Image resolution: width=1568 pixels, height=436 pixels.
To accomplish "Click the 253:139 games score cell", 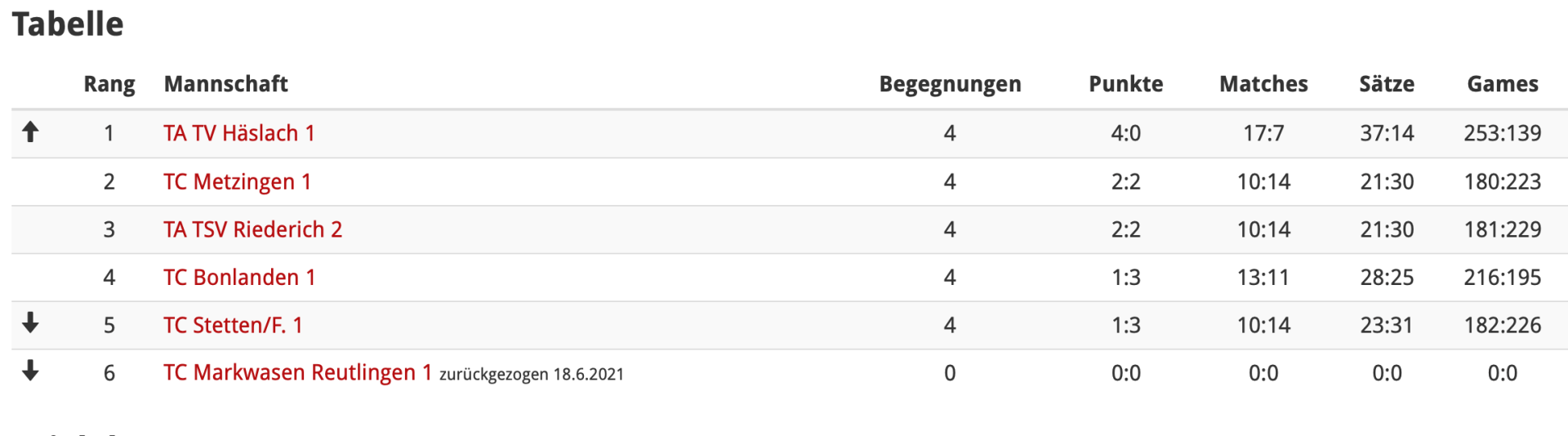I will pos(1502,133).
